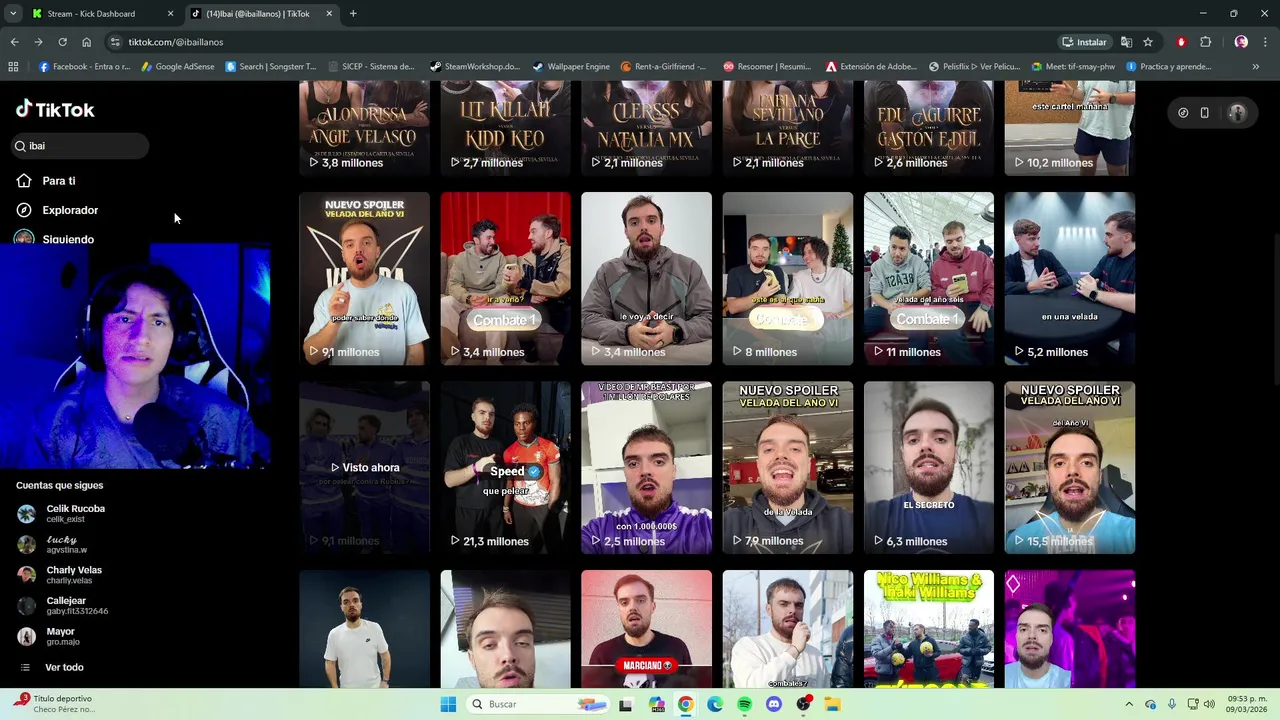
Task: Open a new Chrome tab
Action: [x=353, y=13]
